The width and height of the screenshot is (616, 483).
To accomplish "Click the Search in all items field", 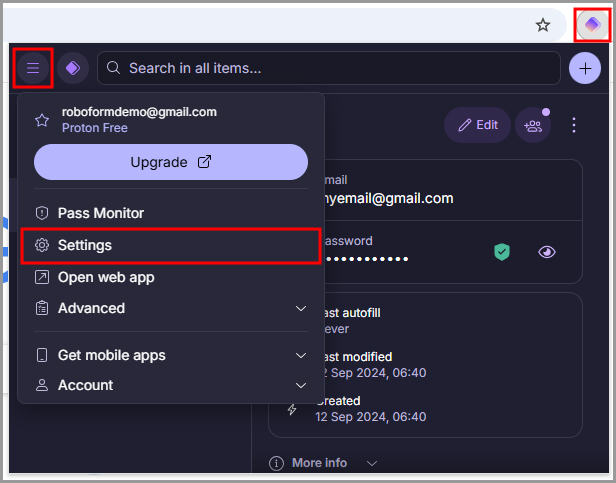I will point(330,68).
